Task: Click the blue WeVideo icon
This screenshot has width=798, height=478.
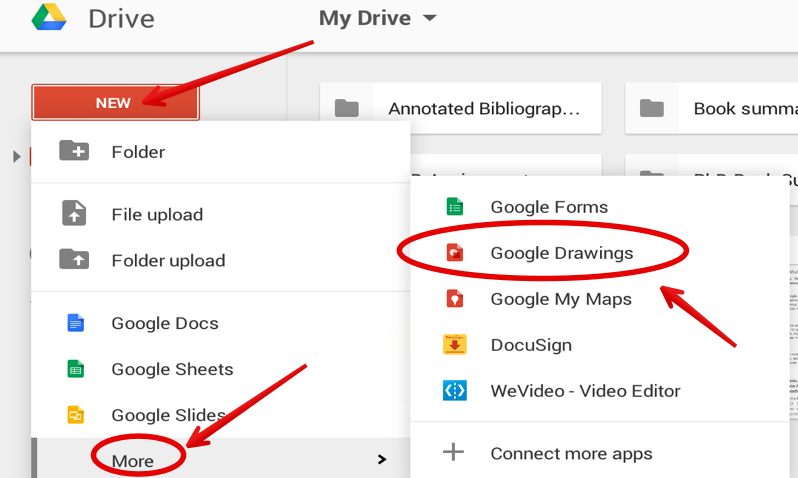Action: tap(454, 390)
